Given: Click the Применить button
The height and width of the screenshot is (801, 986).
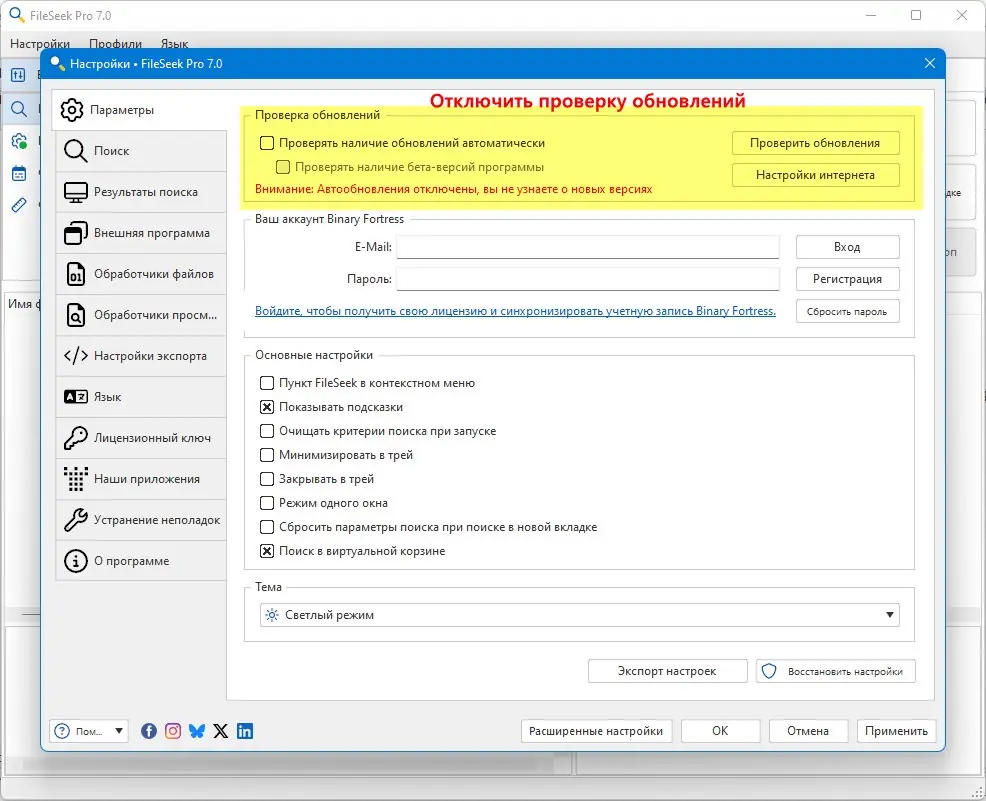Looking at the screenshot, I should 896,731.
